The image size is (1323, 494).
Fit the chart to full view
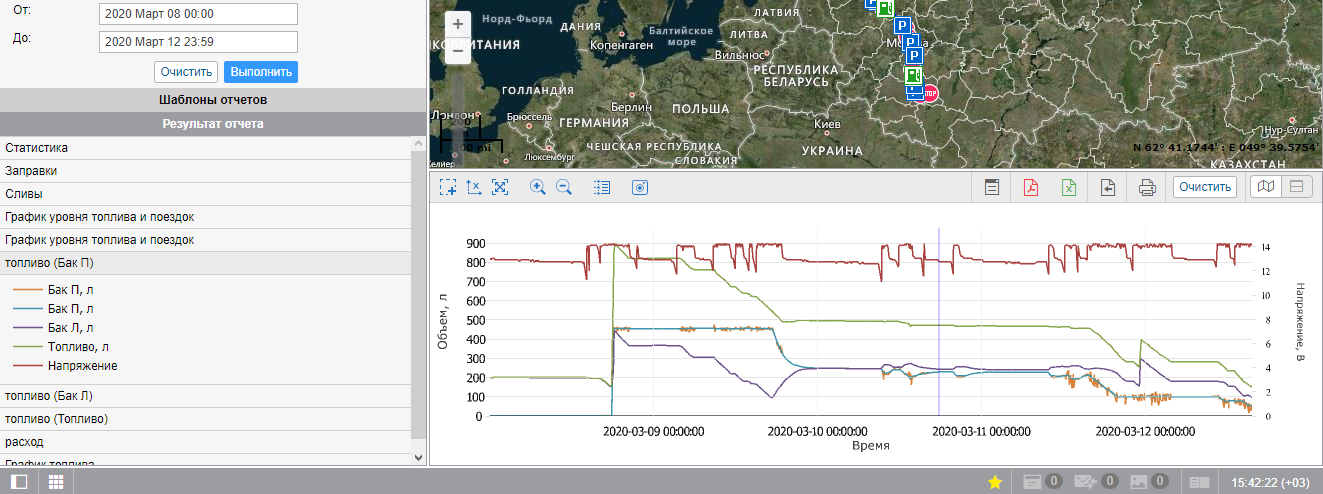(500, 187)
